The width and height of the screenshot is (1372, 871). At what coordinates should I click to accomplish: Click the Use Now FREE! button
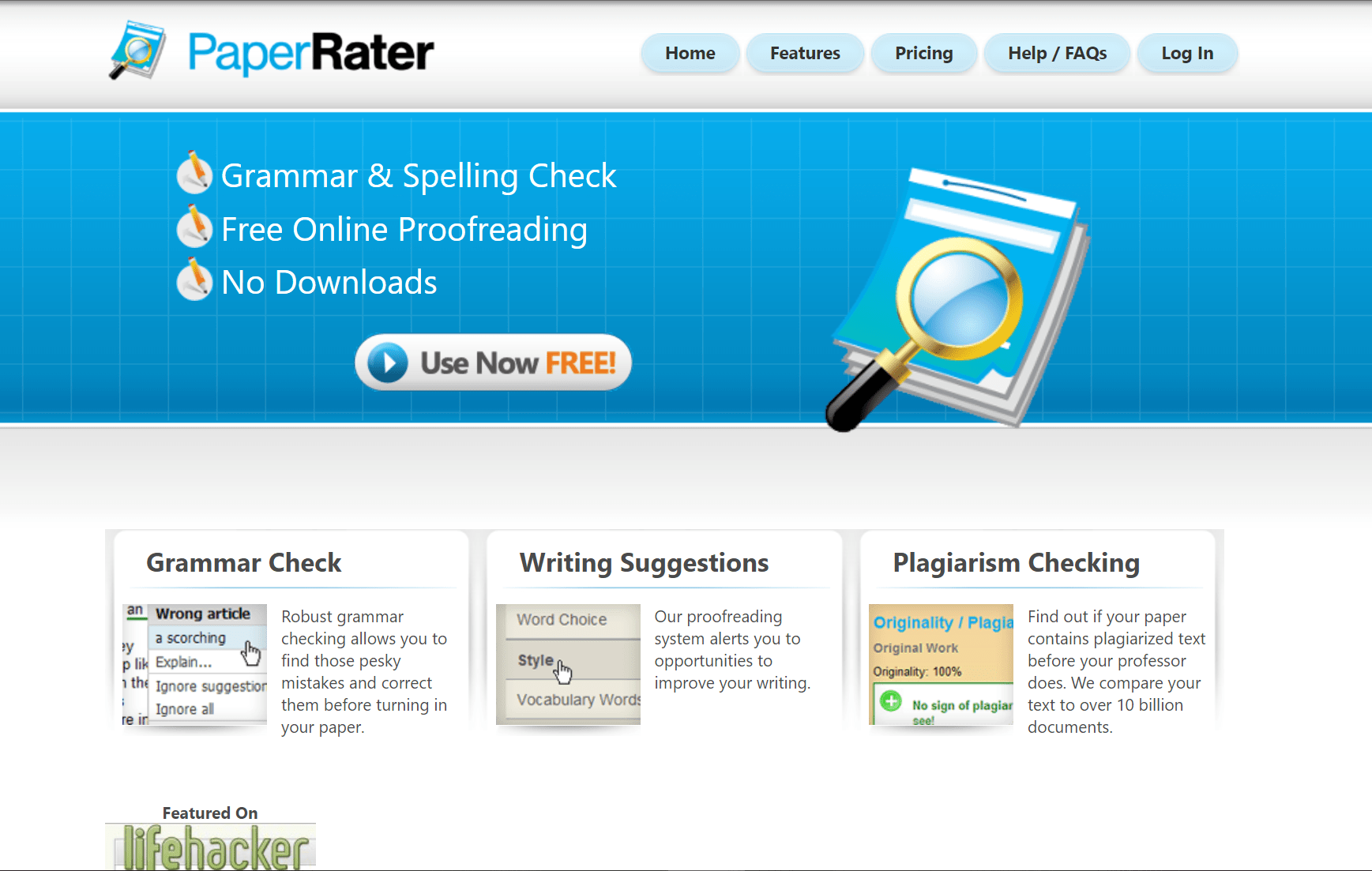pyautogui.click(x=493, y=362)
